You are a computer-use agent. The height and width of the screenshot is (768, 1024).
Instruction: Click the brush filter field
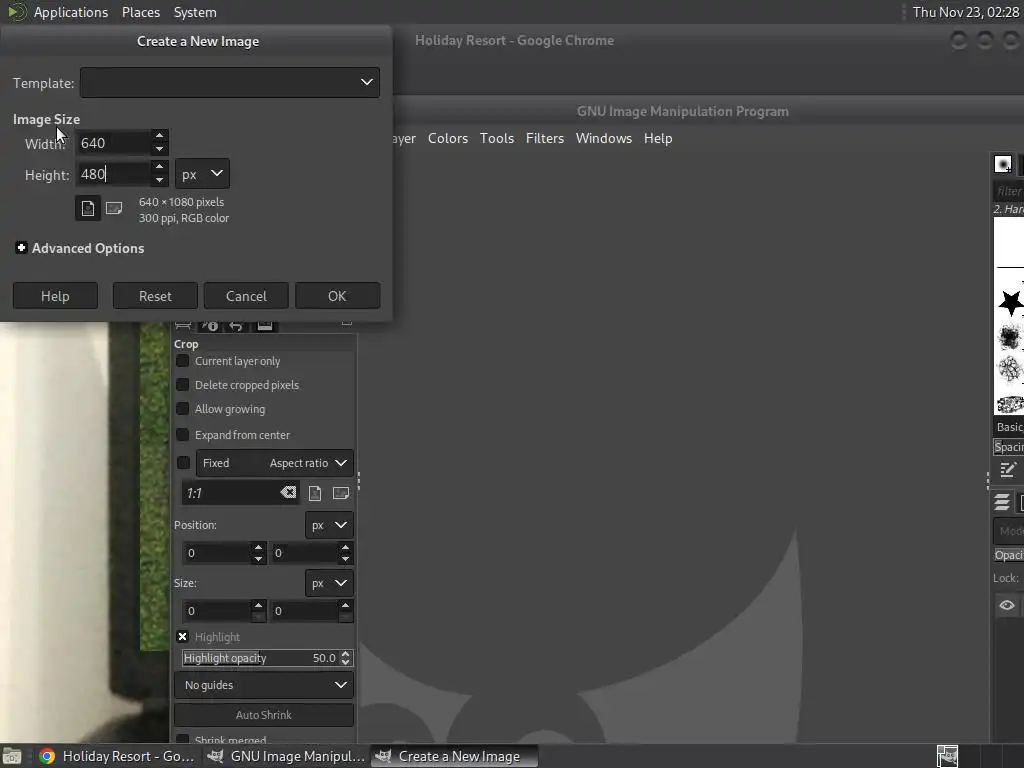pos(1008,191)
